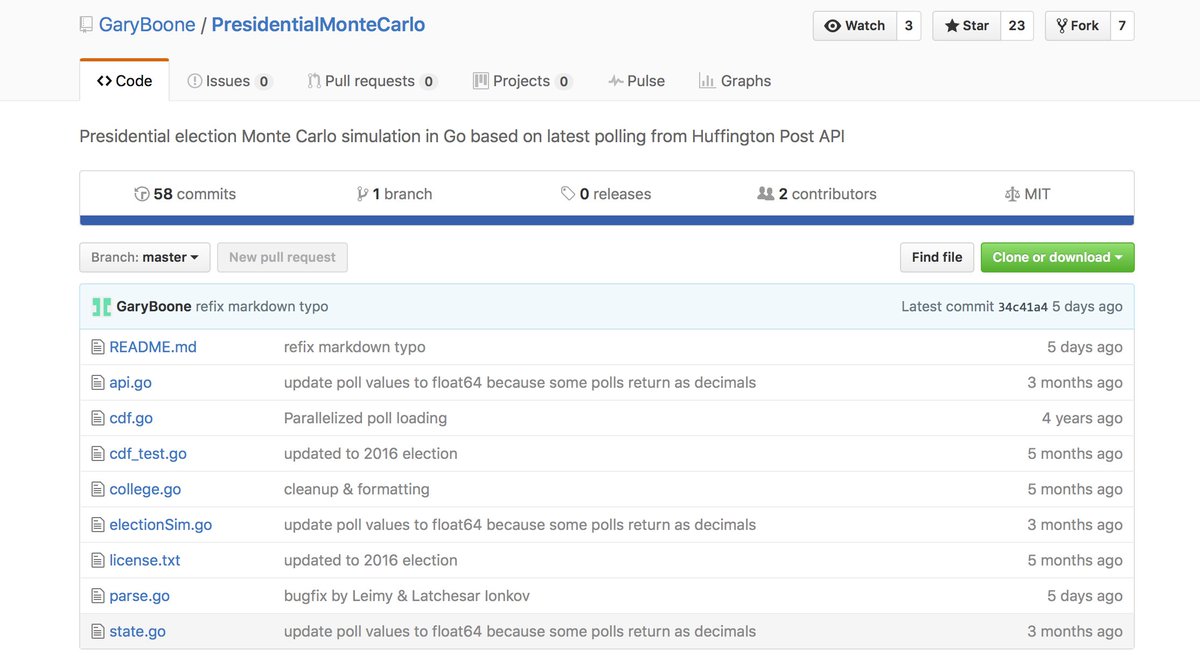Click the file icon next to parse.go
The image size is (1200, 656).
tap(98, 596)
